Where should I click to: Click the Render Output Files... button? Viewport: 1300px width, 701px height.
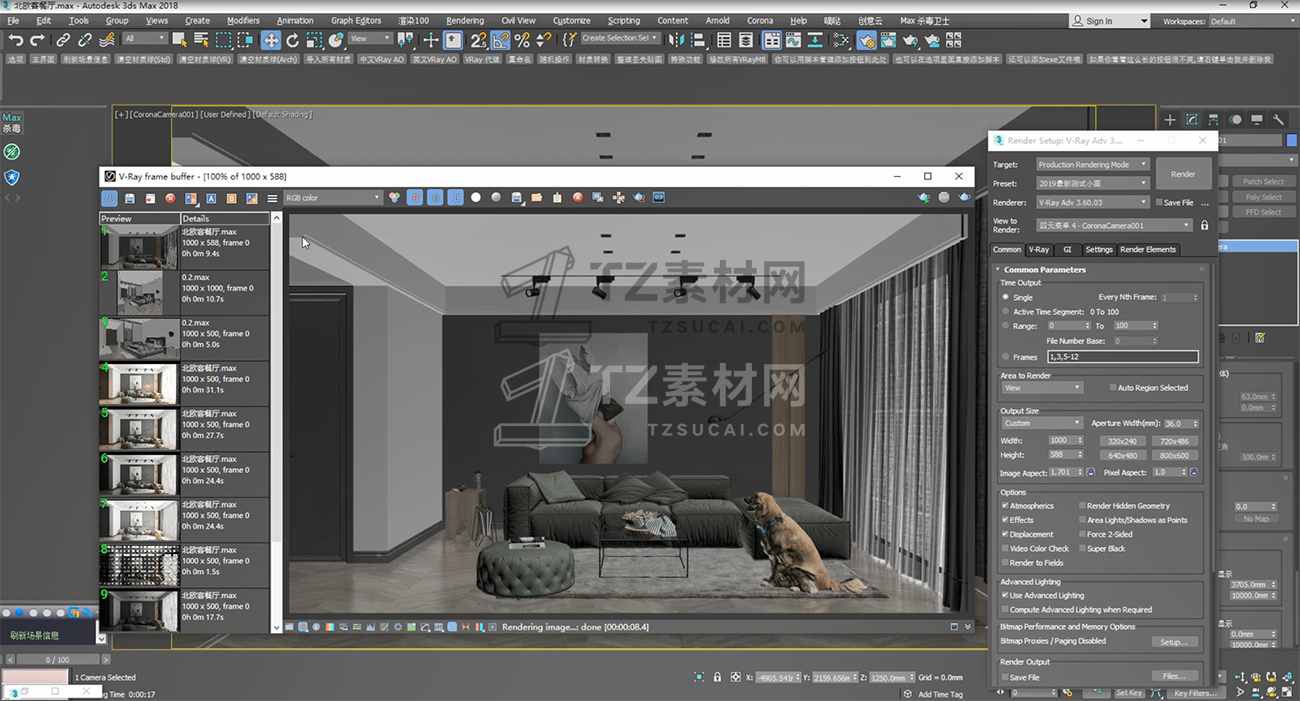tap(1174, 676)
